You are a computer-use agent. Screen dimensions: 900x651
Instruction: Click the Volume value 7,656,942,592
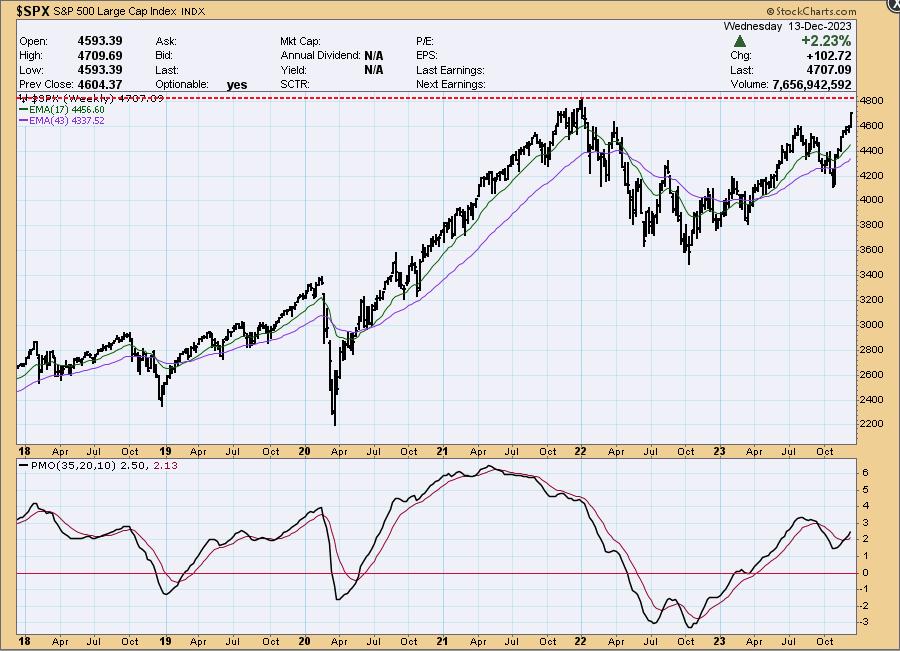coord(812,84)
